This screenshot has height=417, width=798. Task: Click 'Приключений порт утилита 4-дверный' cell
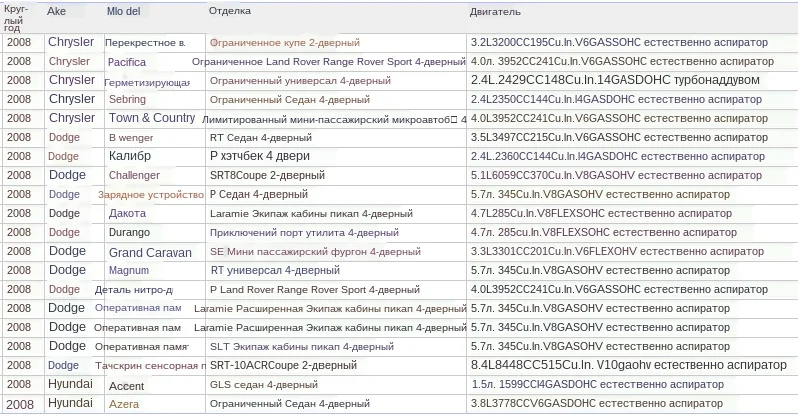304,233
